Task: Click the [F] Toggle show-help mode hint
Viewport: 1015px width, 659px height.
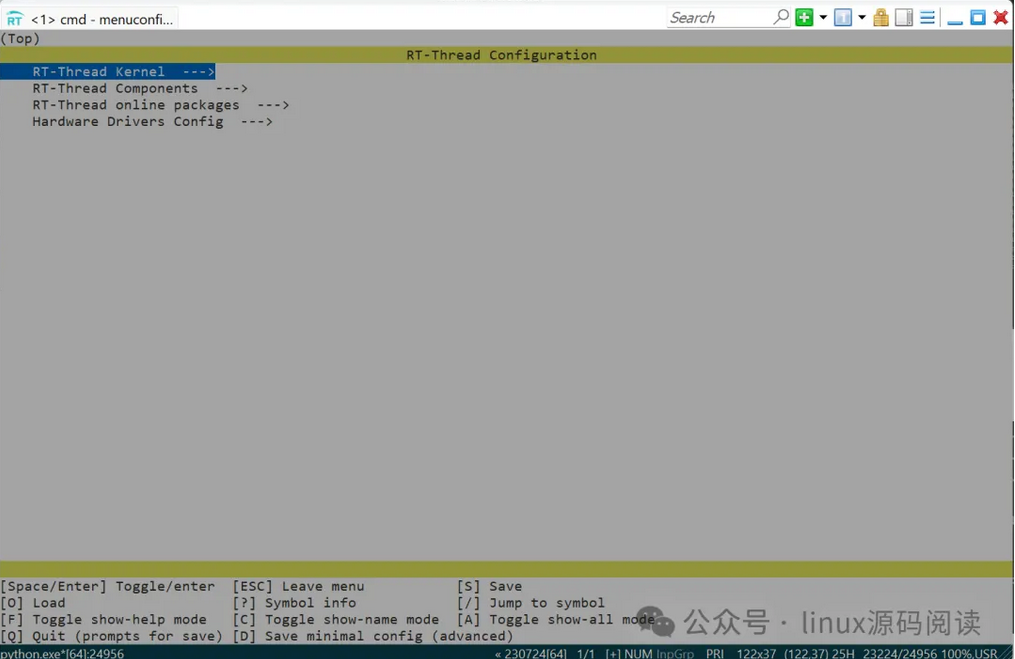Action: 104,620
